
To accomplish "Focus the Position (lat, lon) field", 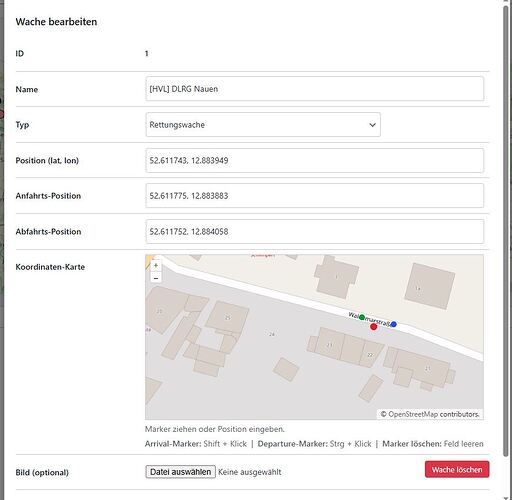I will [315, 160].
